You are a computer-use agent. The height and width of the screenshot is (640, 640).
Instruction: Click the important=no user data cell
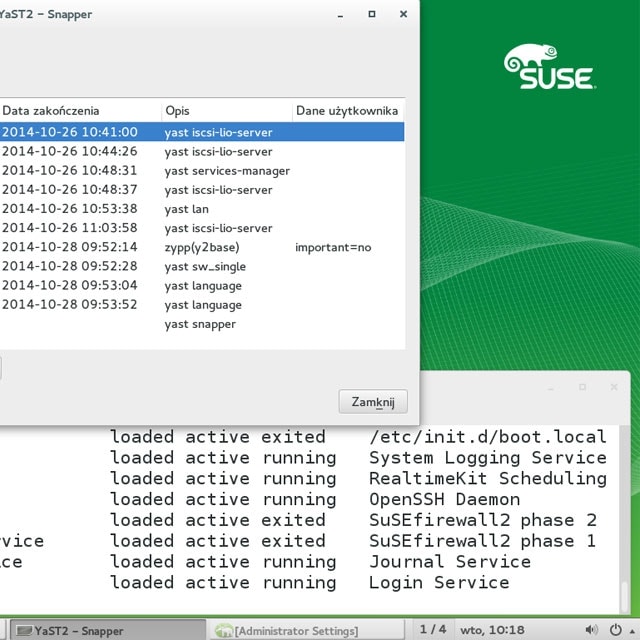(333, 247)
